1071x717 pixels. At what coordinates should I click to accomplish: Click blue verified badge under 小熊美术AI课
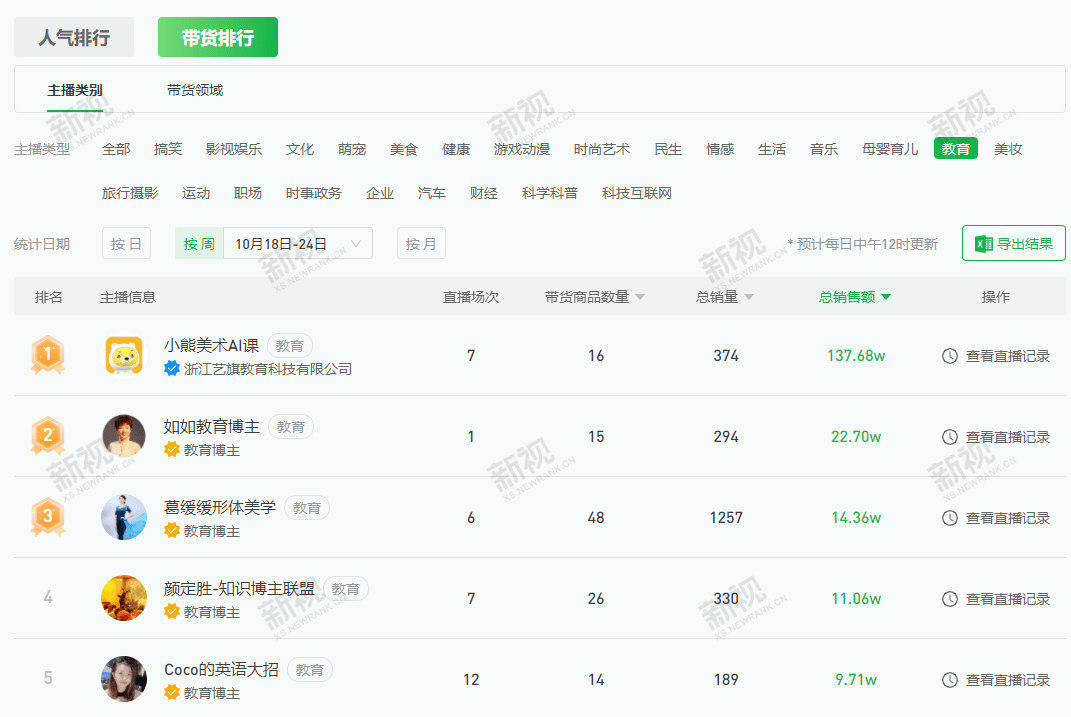(172, 369)
